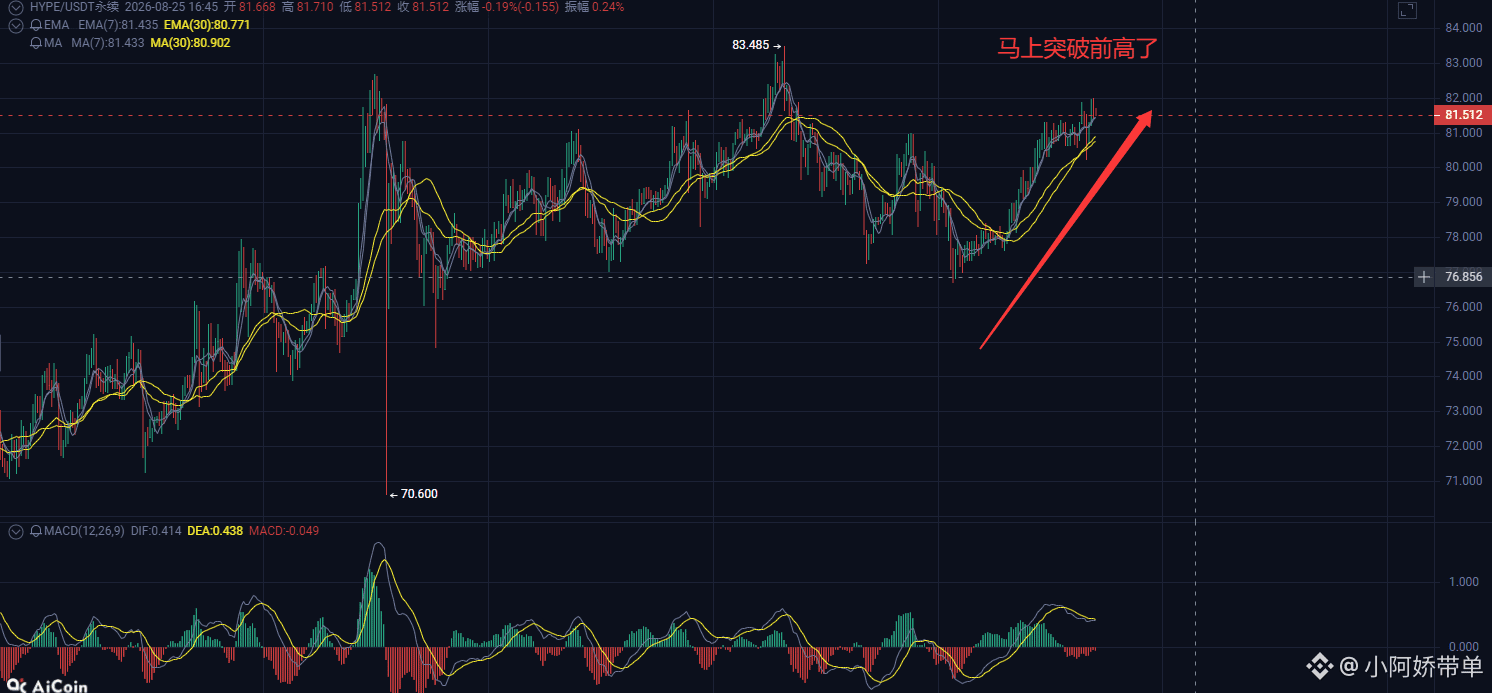Select the MA(7):81.433 label

coord(108,43)
